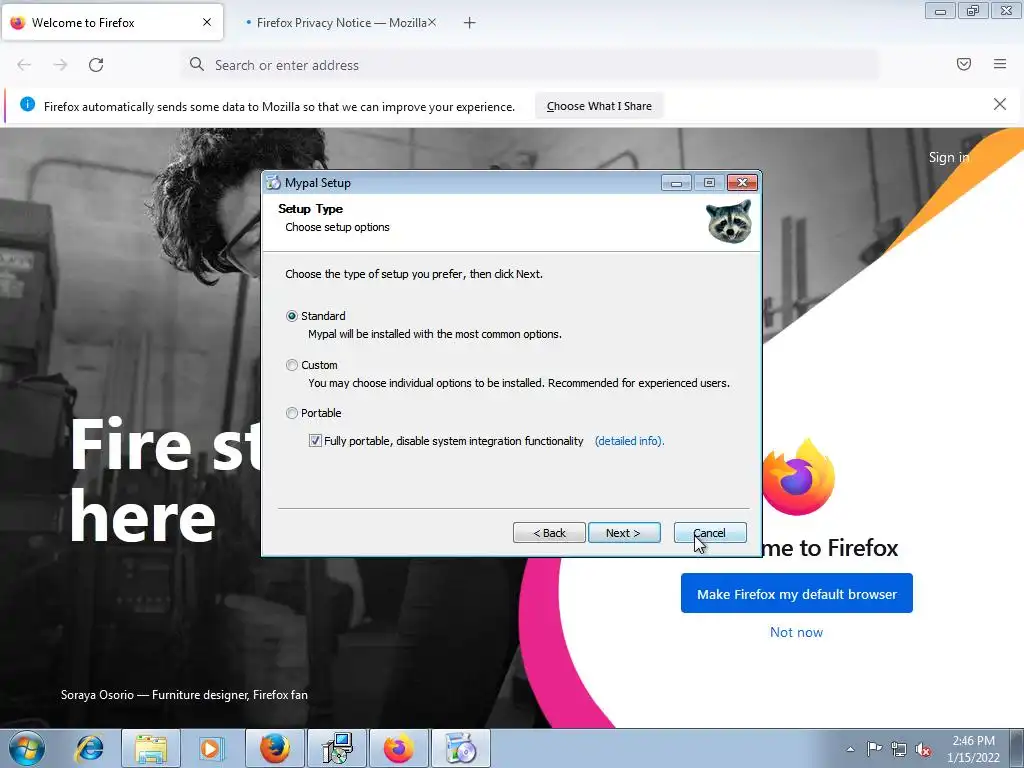Select the Custom setup radio button

pos(292,365)
